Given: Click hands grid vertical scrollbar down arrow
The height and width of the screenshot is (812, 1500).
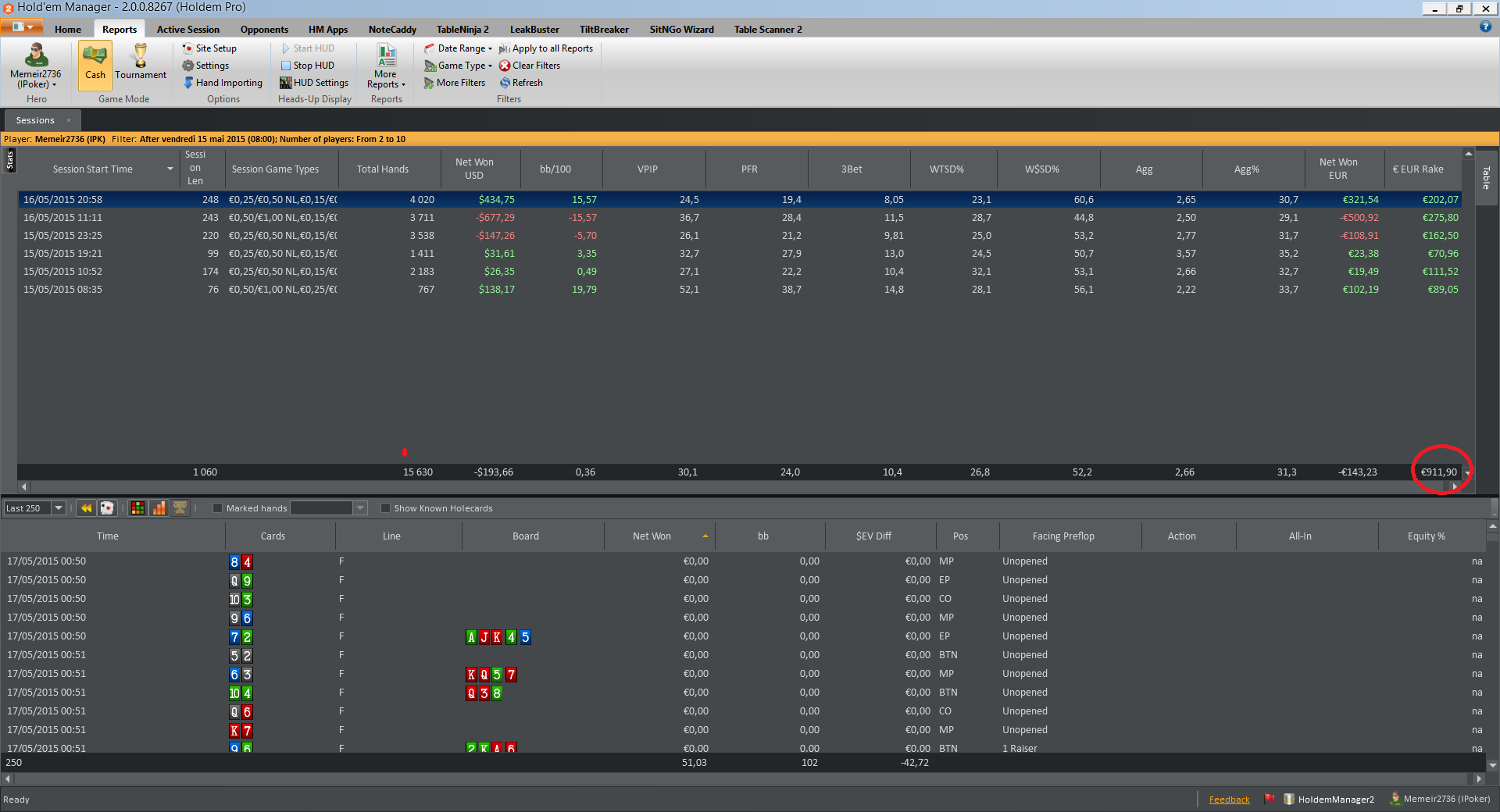Looking at the screenshot, I should 1493,765.
